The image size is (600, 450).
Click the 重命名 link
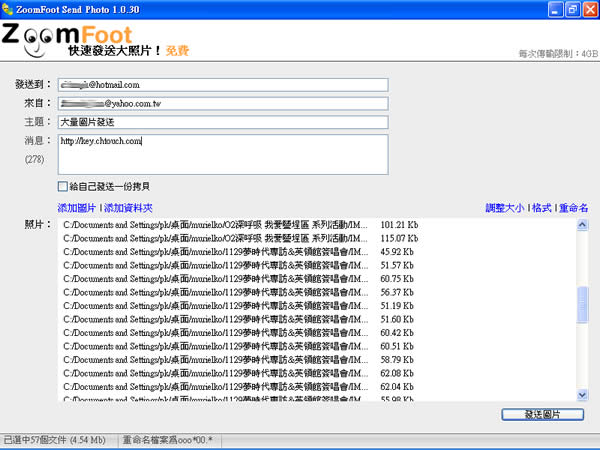coord(573,208)
